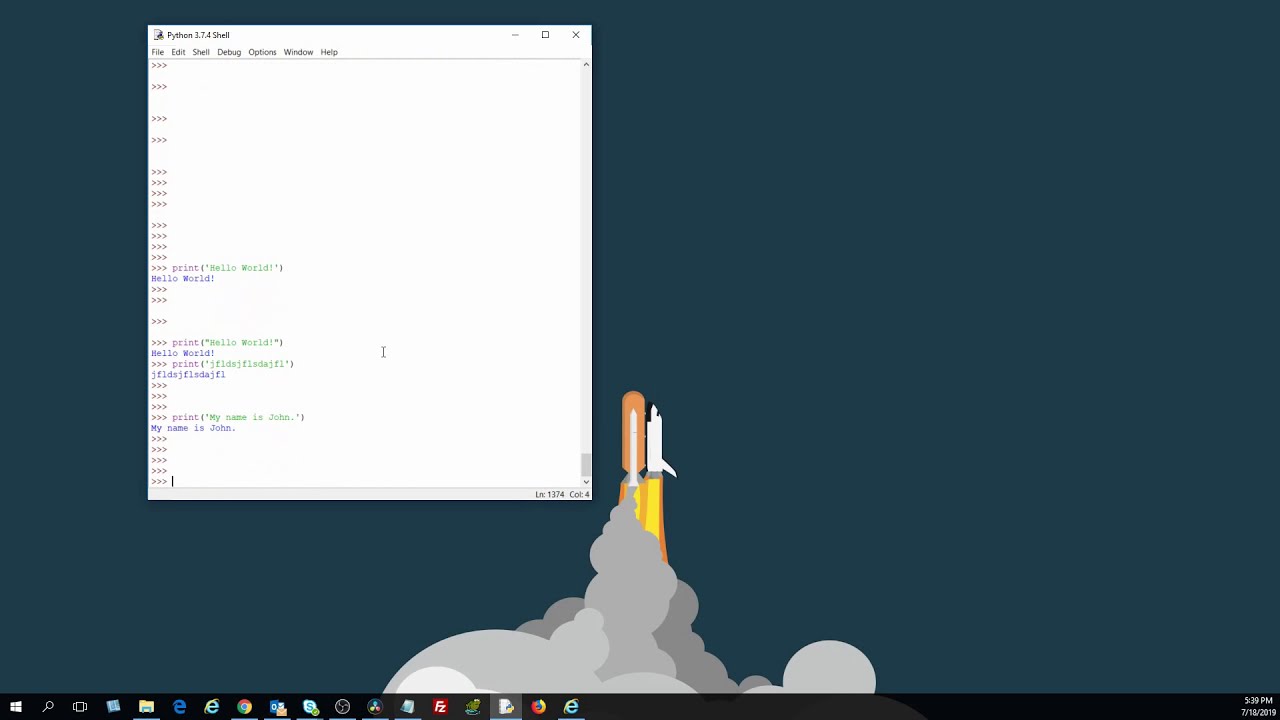Screen dimensions: 1280x720
Task: Launch Microsoft Edge from the taskbar
Action: click(x=179, y=707)
